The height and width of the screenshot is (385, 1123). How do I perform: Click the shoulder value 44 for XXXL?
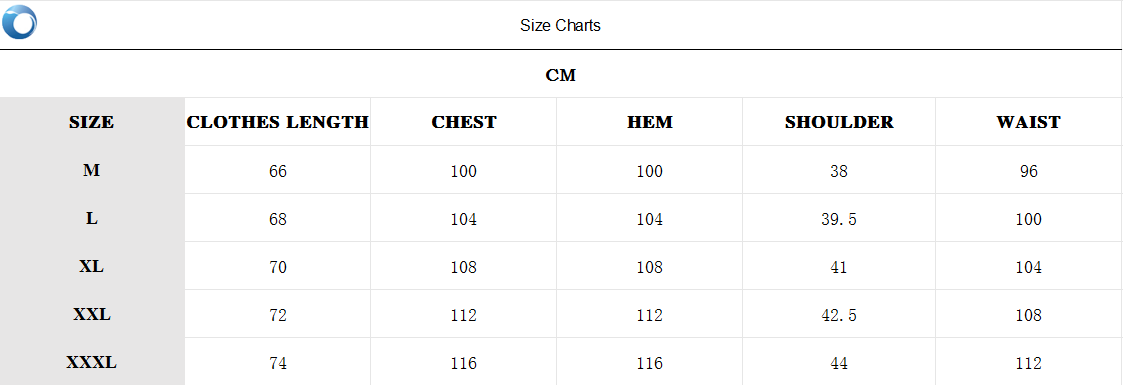click(x=839, y=364)
